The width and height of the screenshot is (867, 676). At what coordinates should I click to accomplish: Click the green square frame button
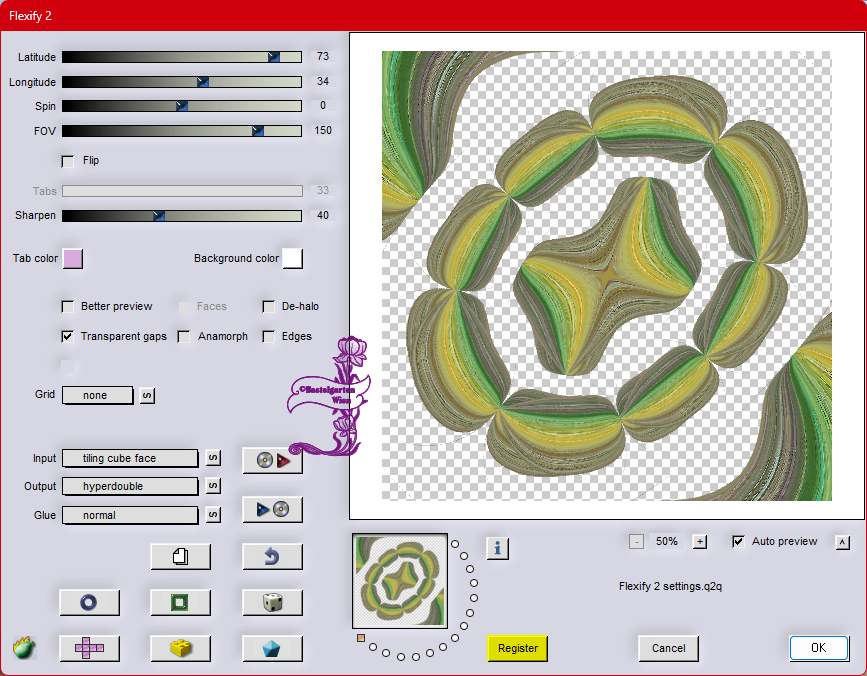click(x=180, y=602)
